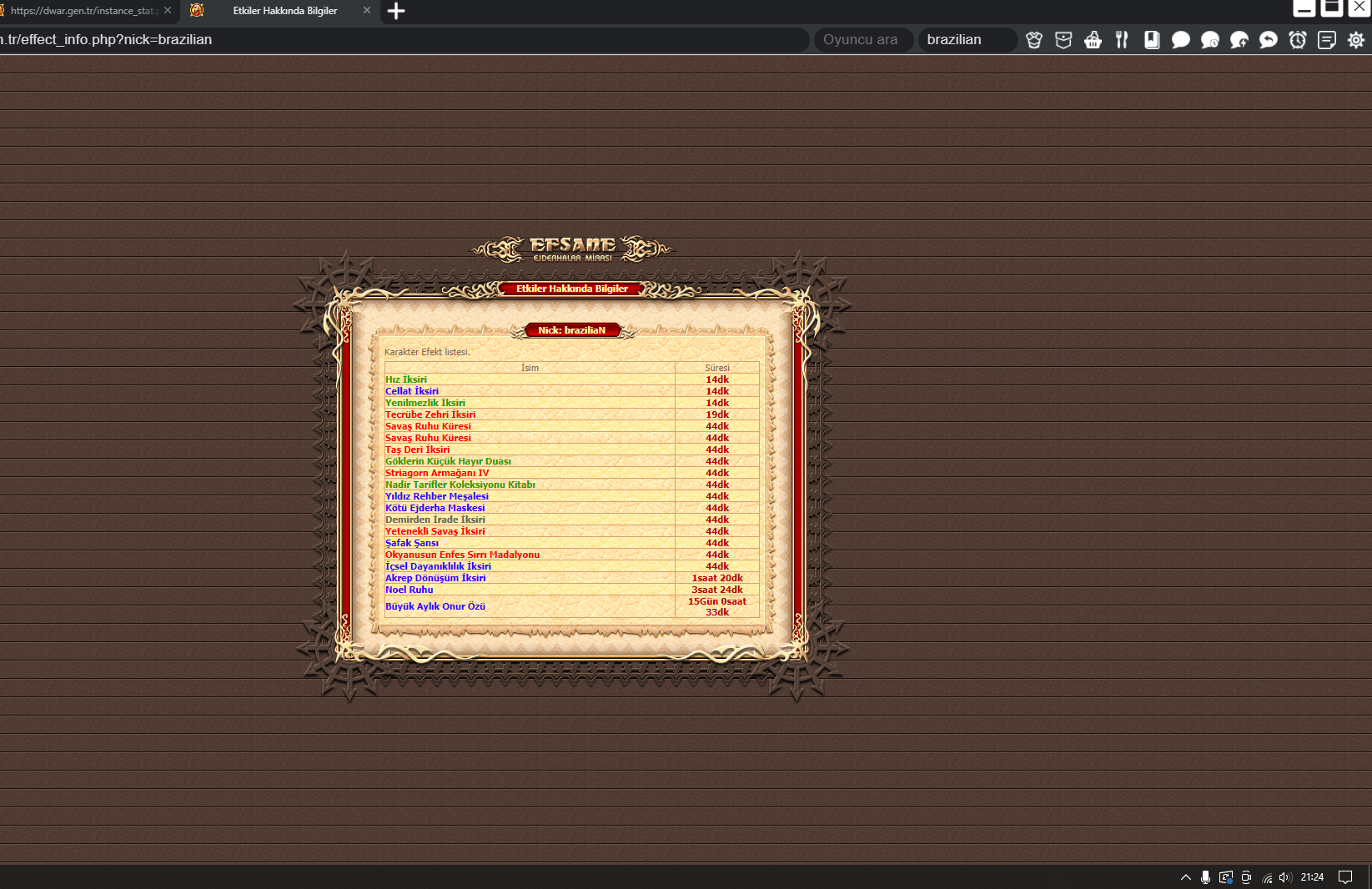Close the Etkiler Hakkında Bilgiler tab
This screenshot has width=1372, height=889.
[x=367, y=11]
